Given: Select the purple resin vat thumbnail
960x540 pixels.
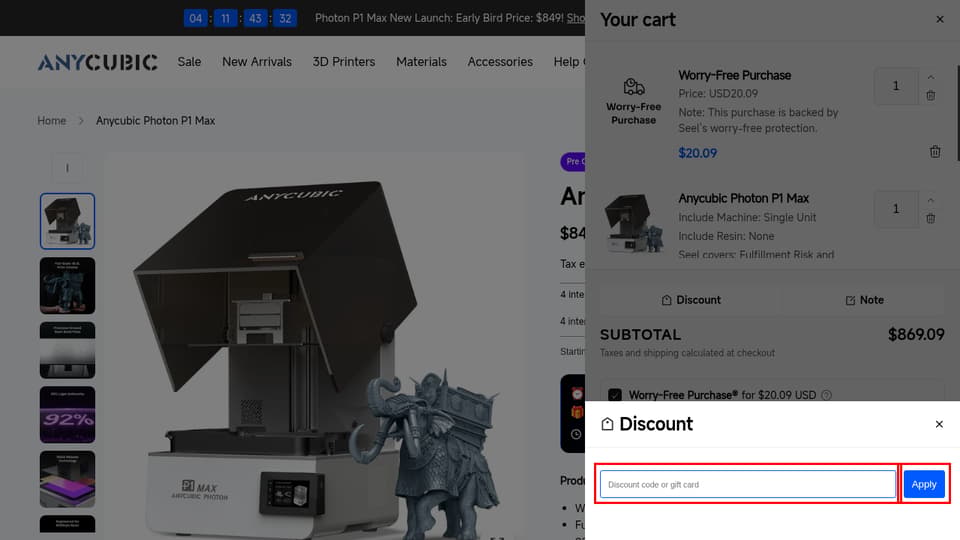Looking at the screenshot, I should [x=67, y=479].
